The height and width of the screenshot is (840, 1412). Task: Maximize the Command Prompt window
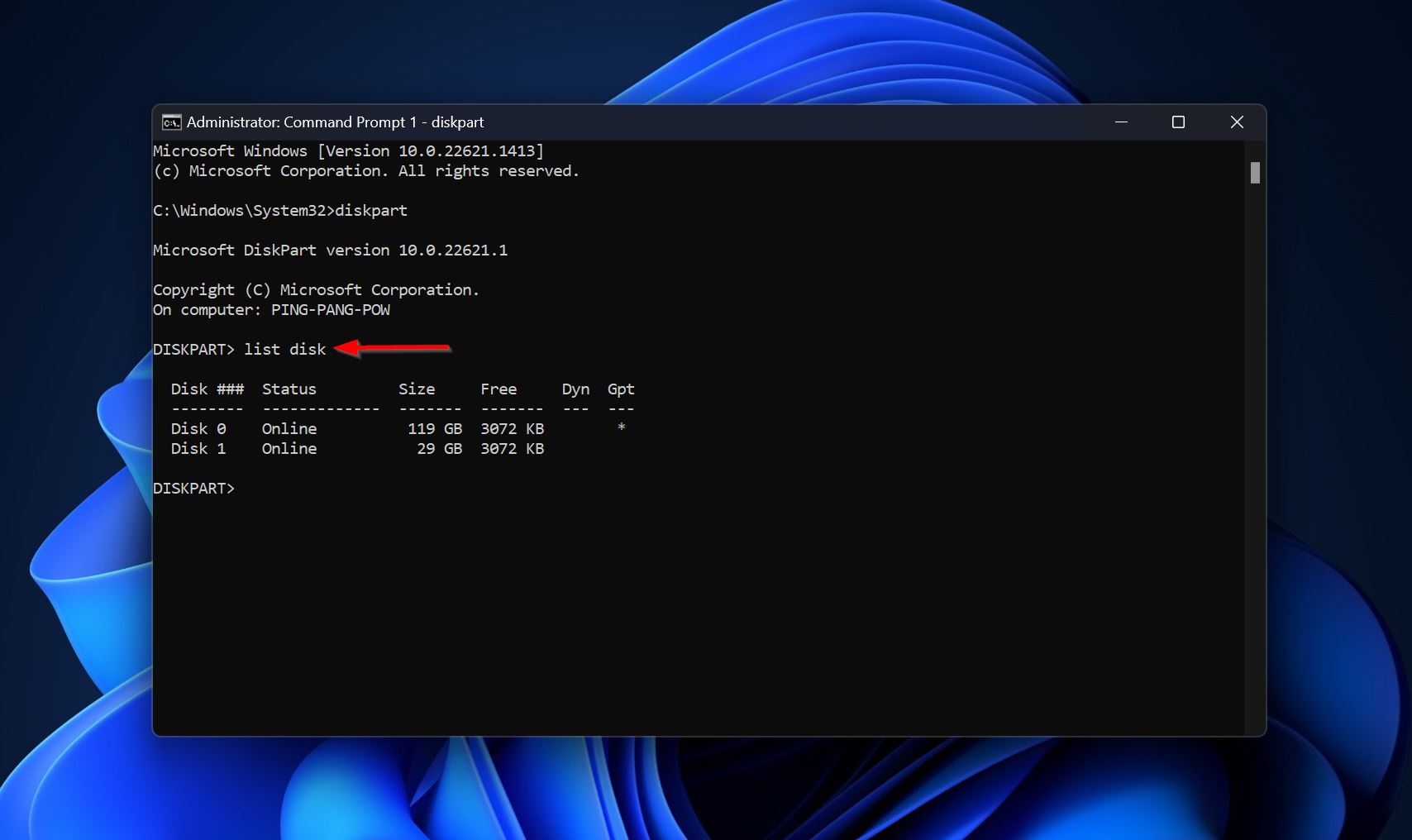(x=1178, y=122)
